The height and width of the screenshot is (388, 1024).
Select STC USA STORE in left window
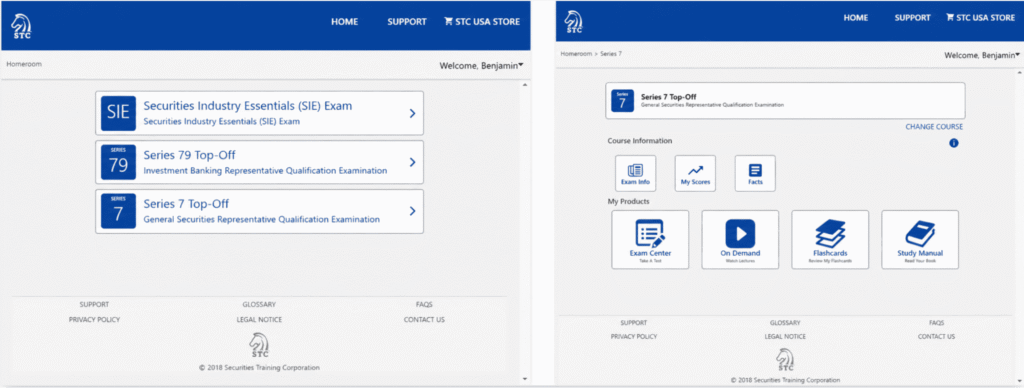click(x=482, y=22)
